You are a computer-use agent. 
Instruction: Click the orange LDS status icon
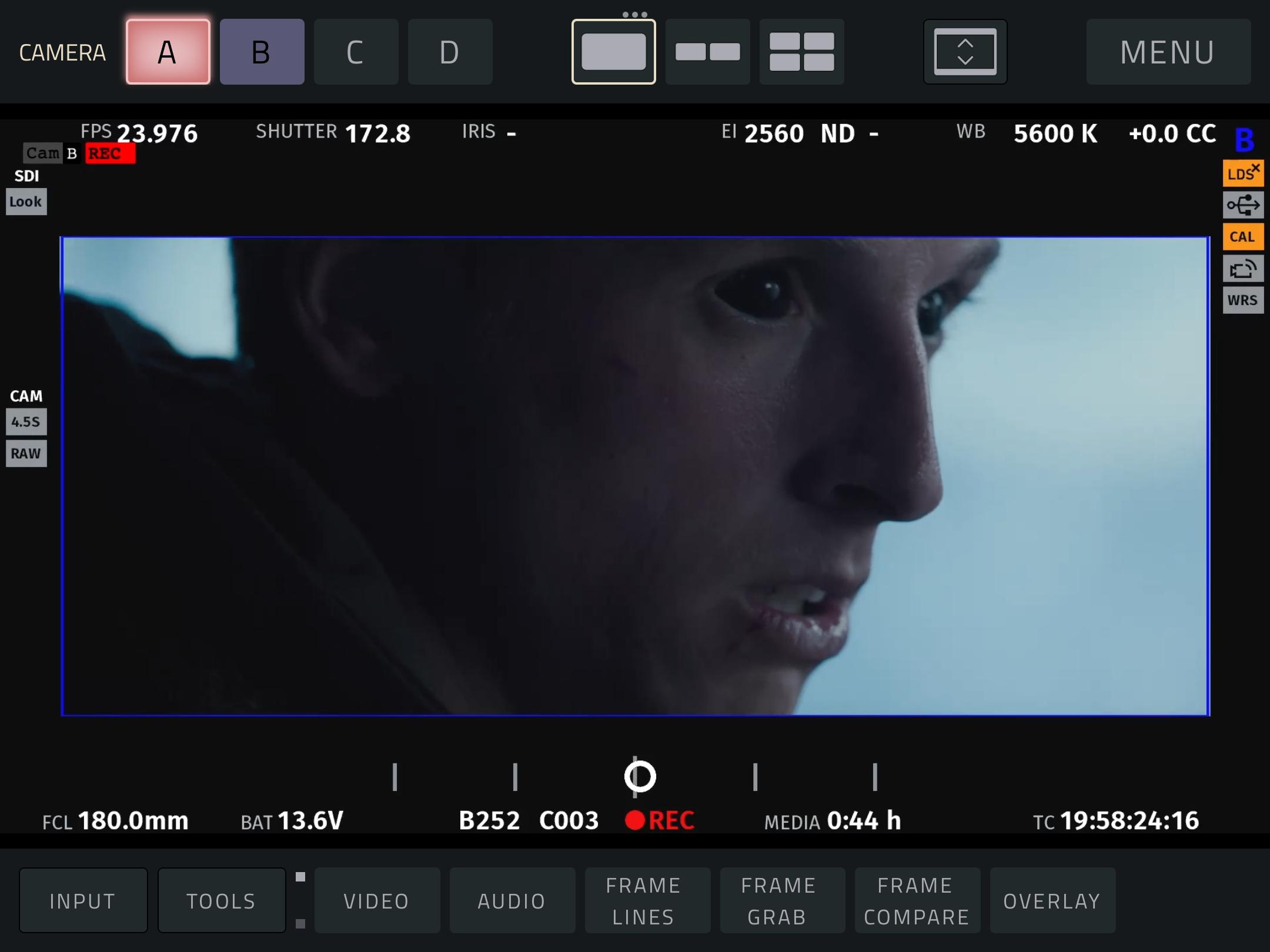click(1242, 174)
